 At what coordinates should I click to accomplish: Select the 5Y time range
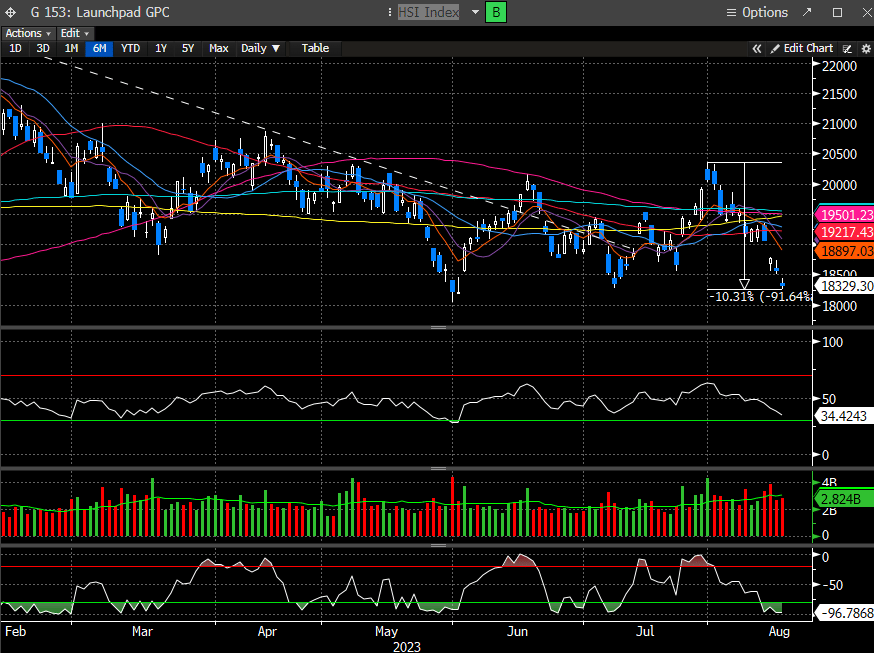pos(188,48)
